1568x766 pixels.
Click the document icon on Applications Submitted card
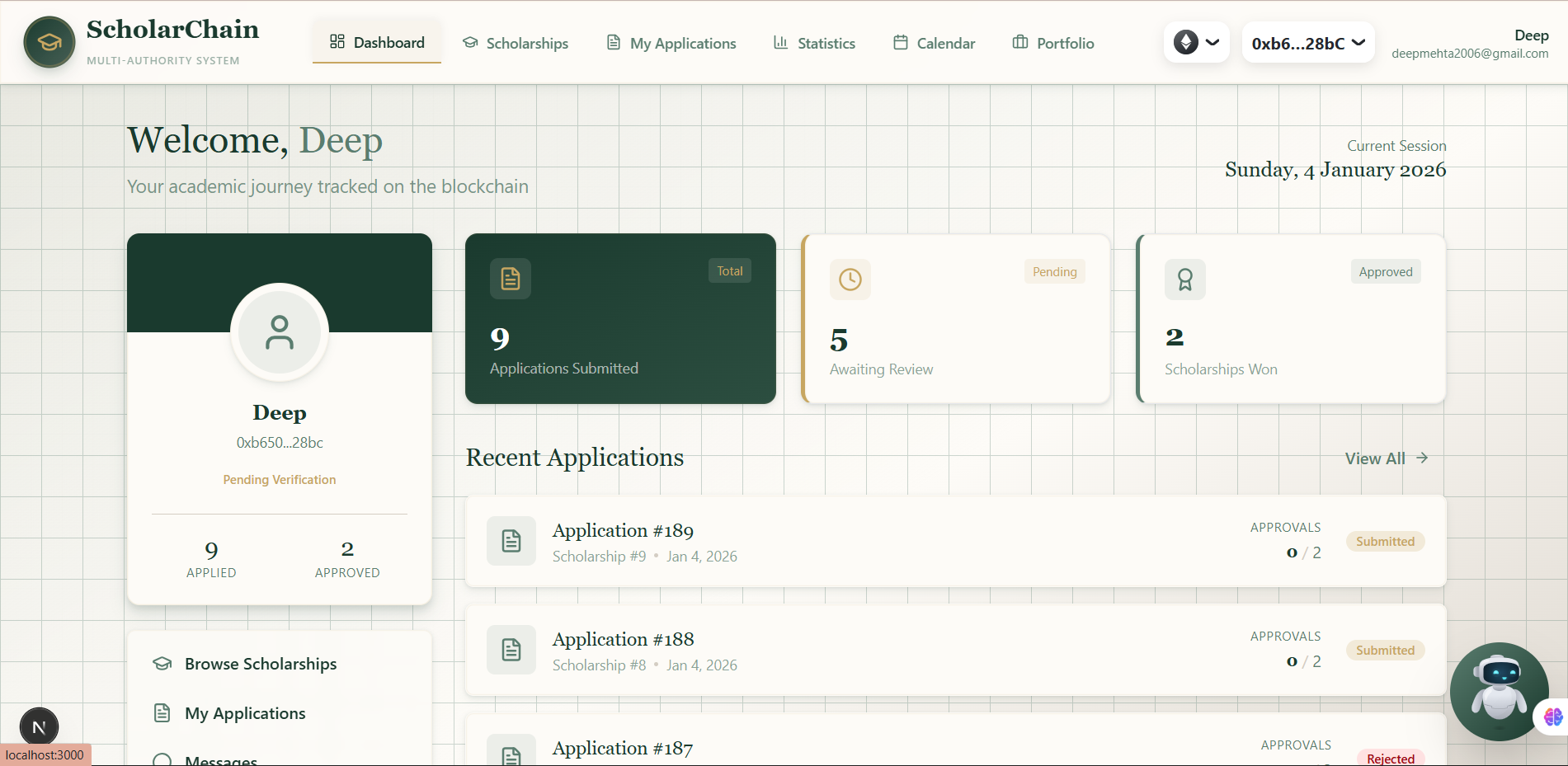[510, 279]
